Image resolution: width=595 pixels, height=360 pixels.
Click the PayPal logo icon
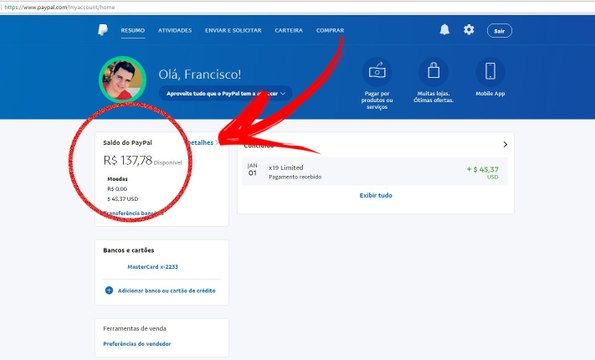coord(102,30)
